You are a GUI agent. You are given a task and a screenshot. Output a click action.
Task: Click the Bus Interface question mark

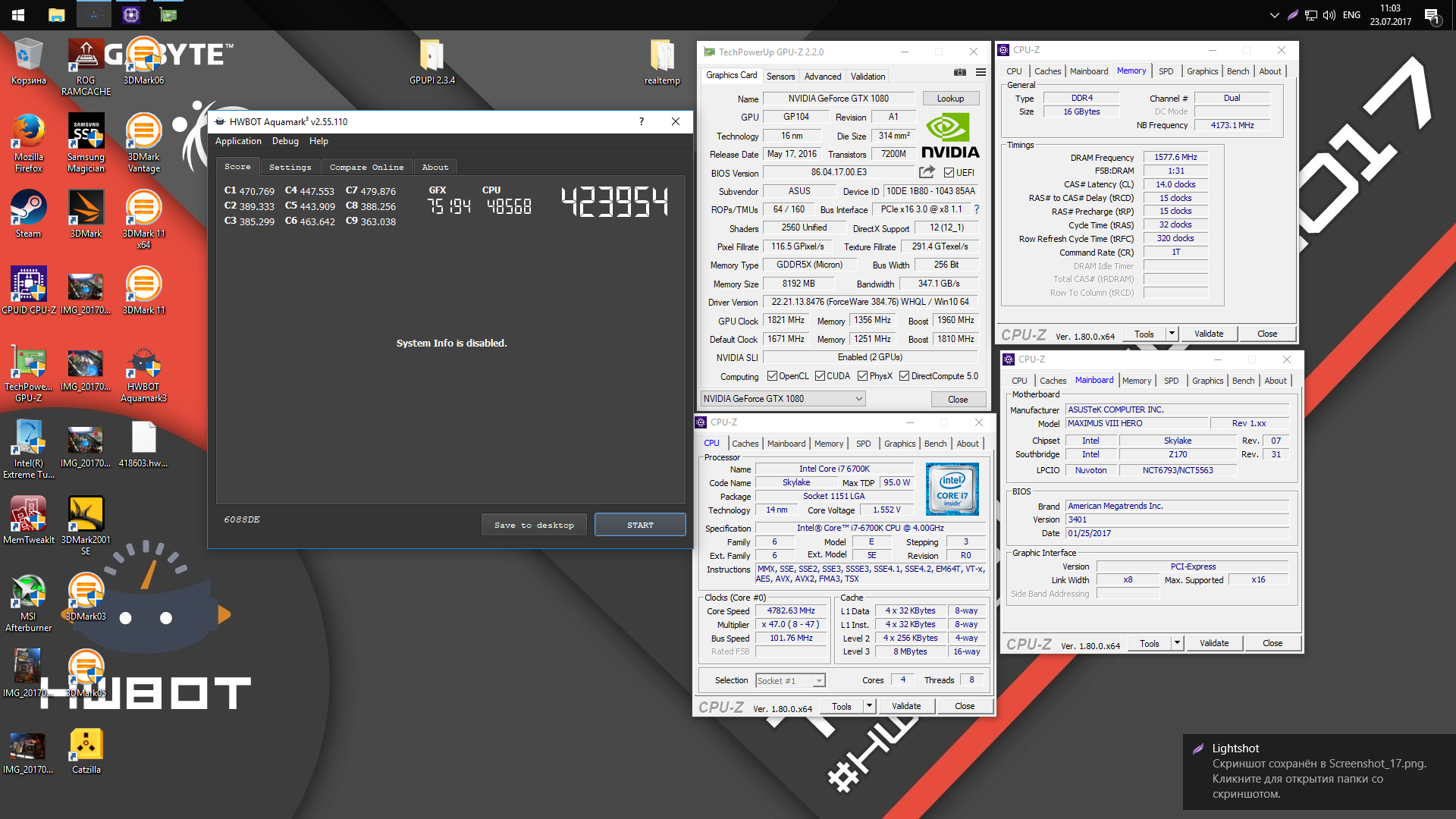[976, 209]
